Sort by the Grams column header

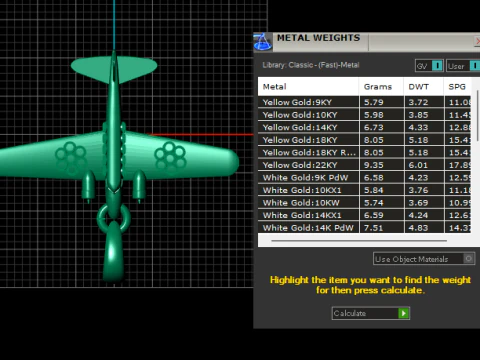[381, 87]
